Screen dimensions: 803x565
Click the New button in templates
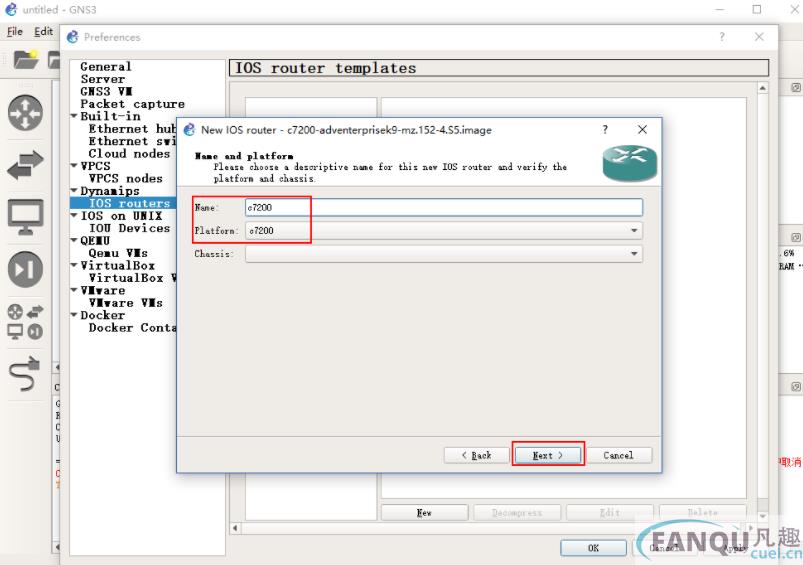pyautogui.click(x=424, y=512)
